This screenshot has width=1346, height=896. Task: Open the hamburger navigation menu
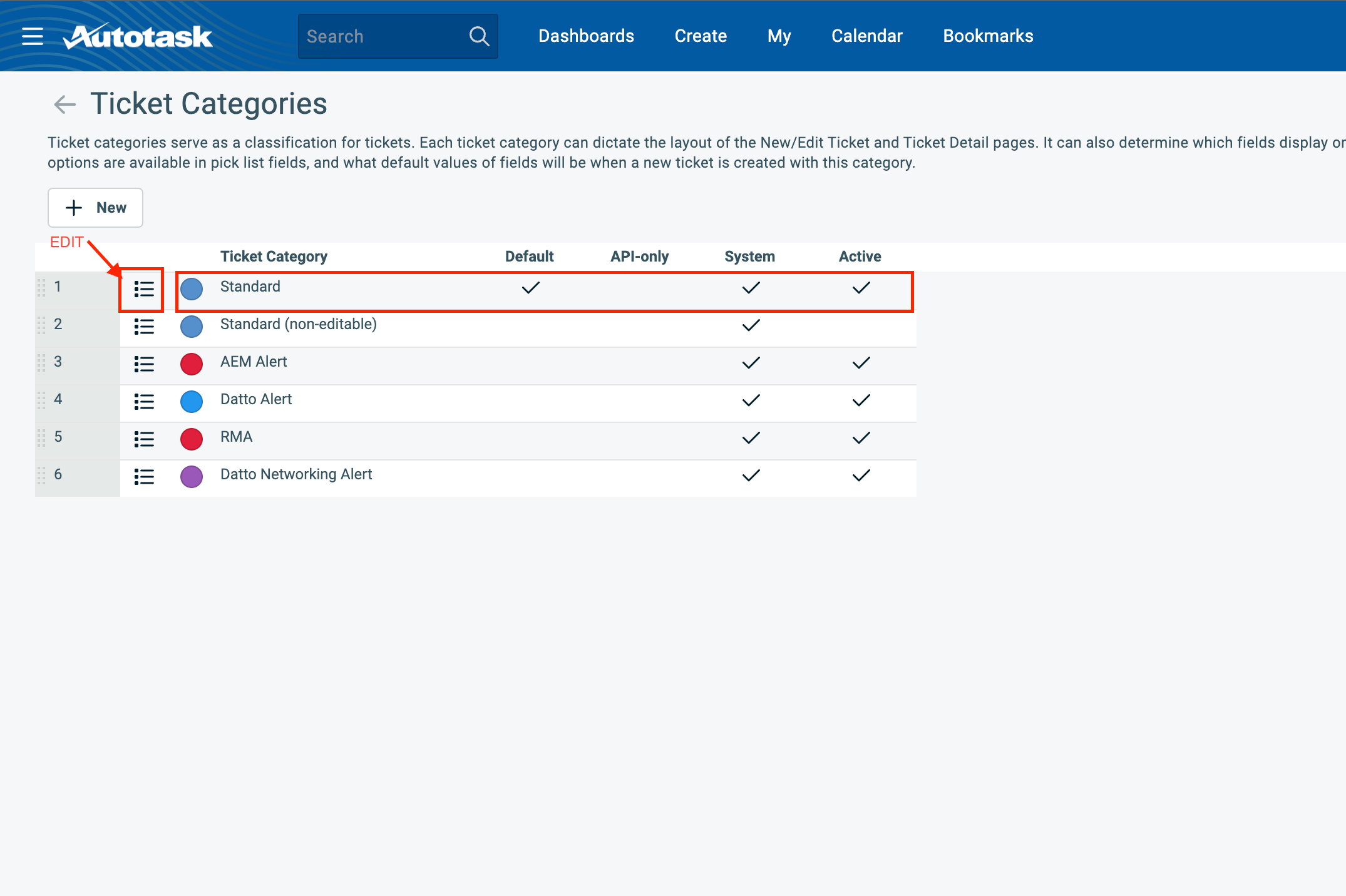tap(33, 36)
